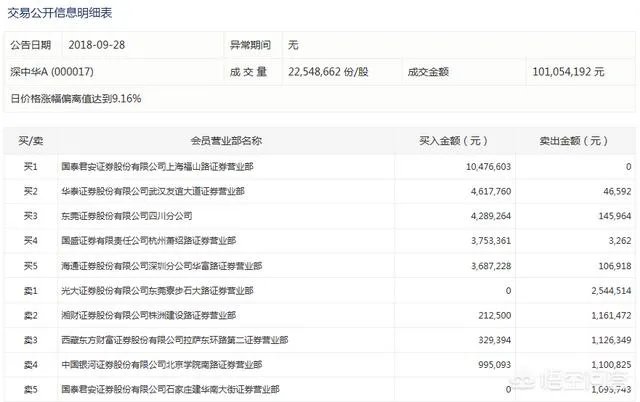Select the 公告日期 label cell
This screenshot has height=402, width=640.
[x=31, y=45]
